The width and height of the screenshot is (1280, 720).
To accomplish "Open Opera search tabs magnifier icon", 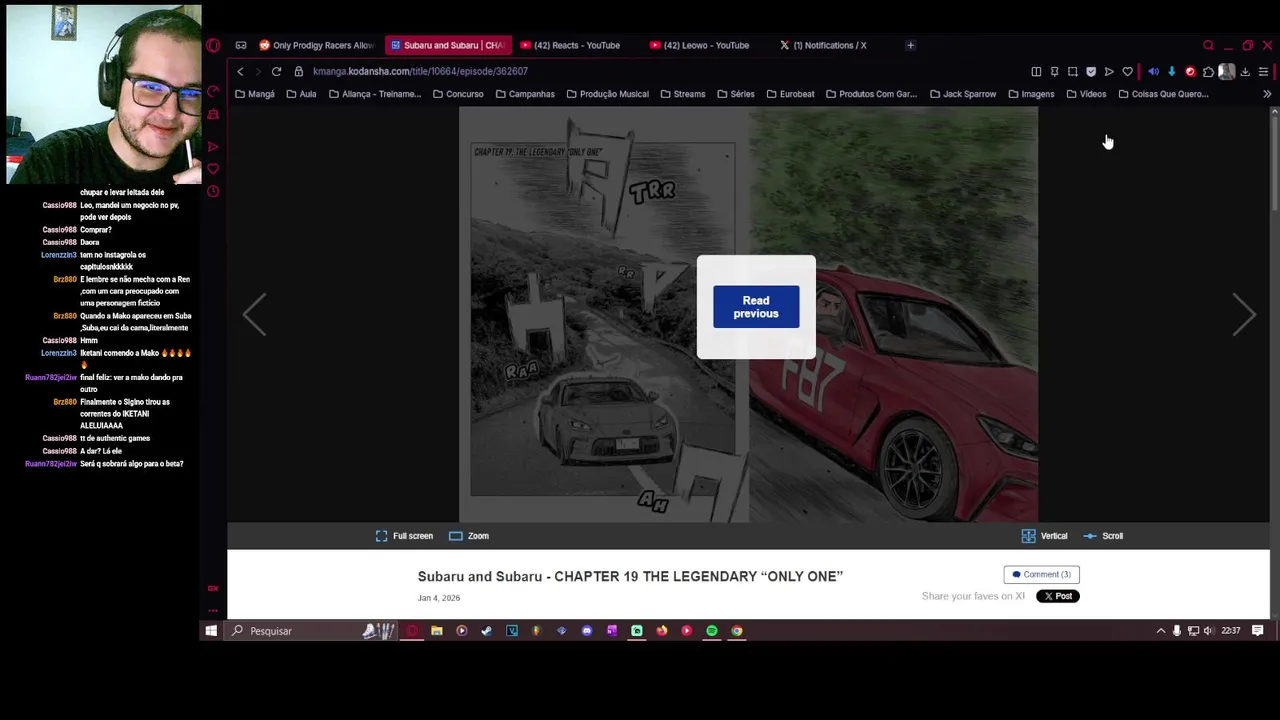I will coord(1208,45).
